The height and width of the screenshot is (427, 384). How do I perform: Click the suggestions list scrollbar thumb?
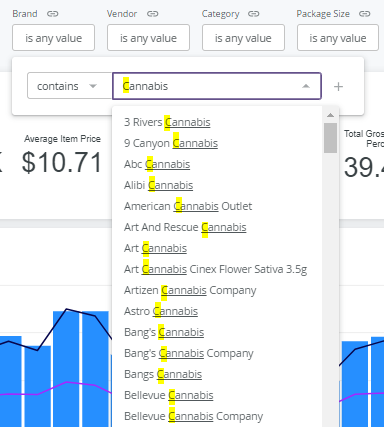click(x=330, y=138)
